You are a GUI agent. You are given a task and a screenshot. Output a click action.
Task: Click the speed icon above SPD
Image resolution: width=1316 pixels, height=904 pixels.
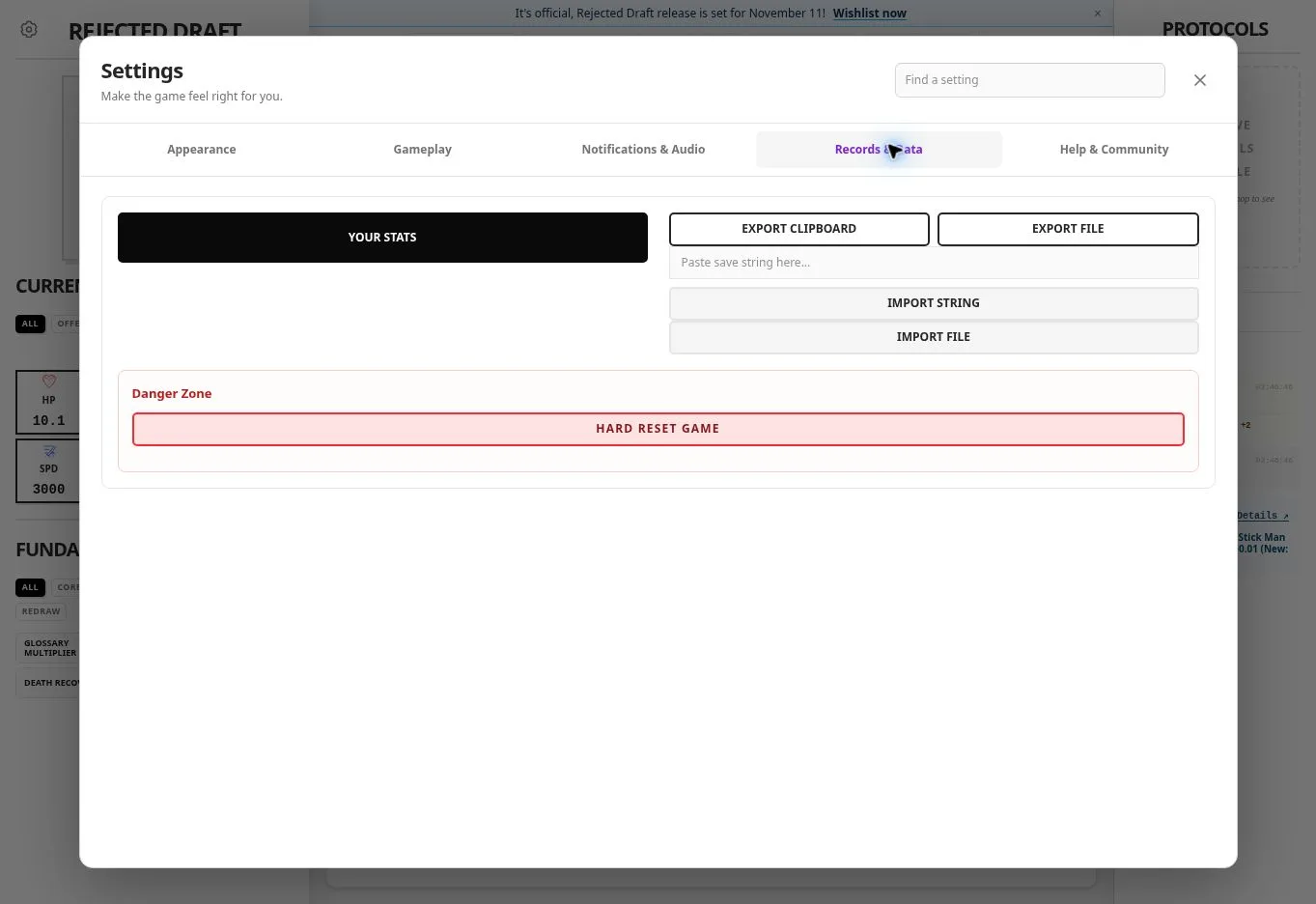pos(49,451)
